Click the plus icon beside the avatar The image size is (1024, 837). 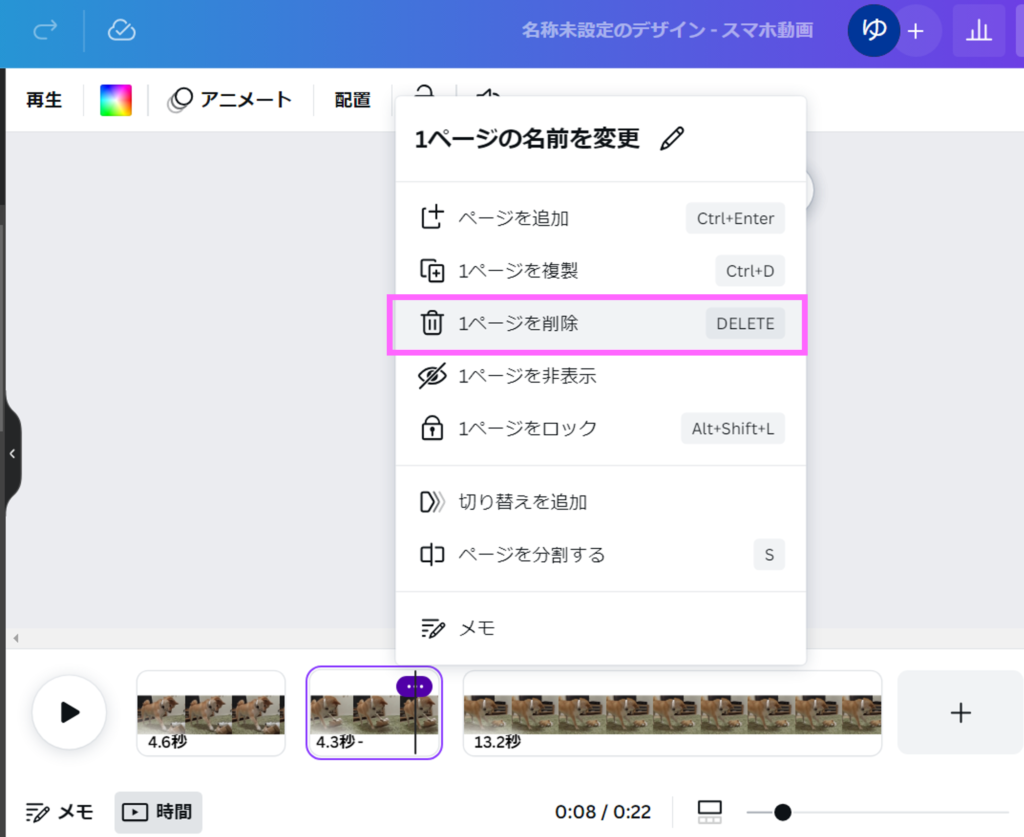click(x=915, y=31)
